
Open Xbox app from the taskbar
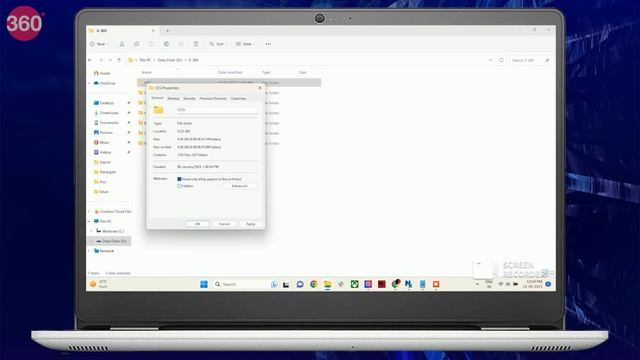click(354, 284)
